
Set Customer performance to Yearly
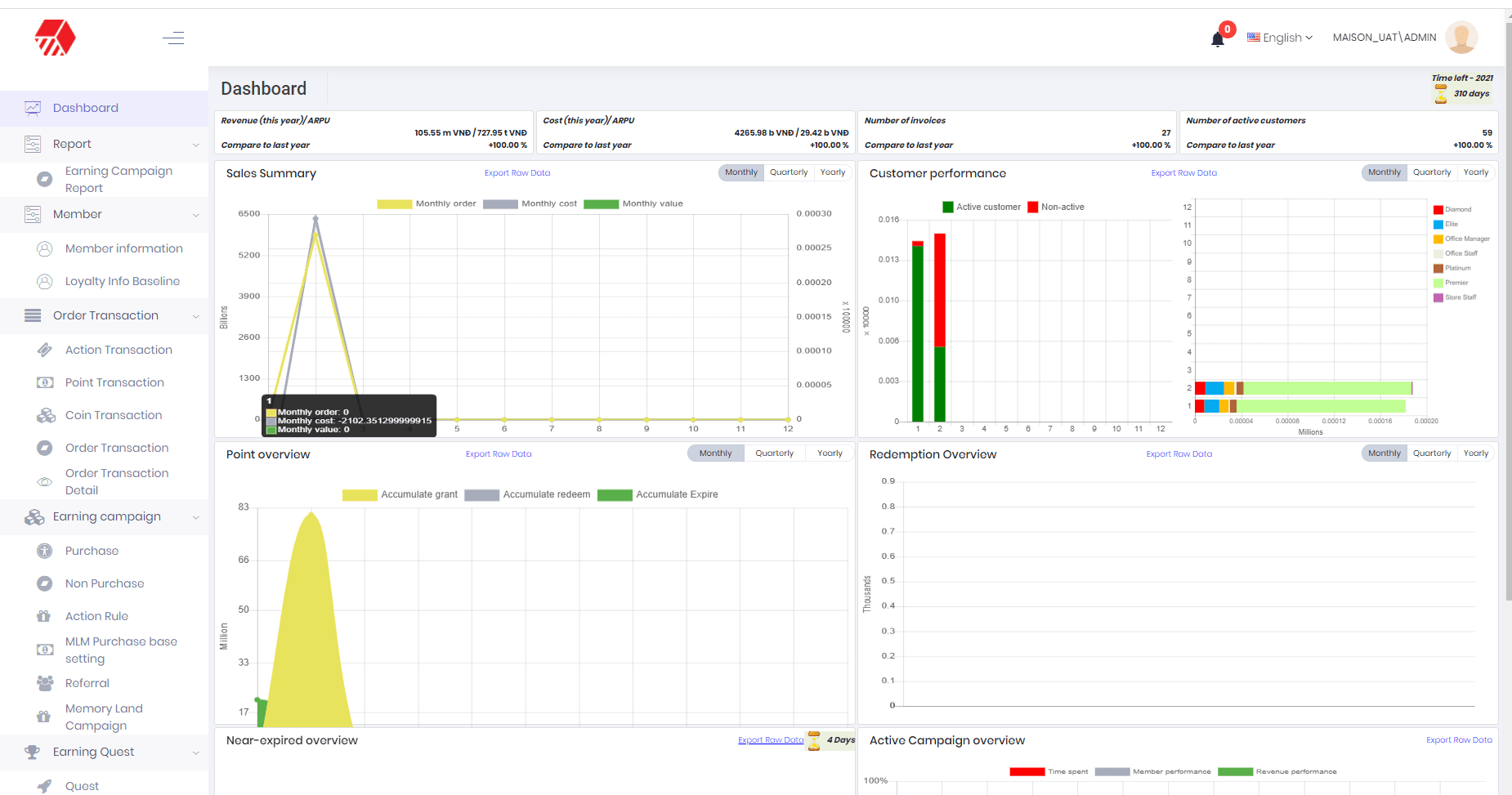(x=1475, y=172)
